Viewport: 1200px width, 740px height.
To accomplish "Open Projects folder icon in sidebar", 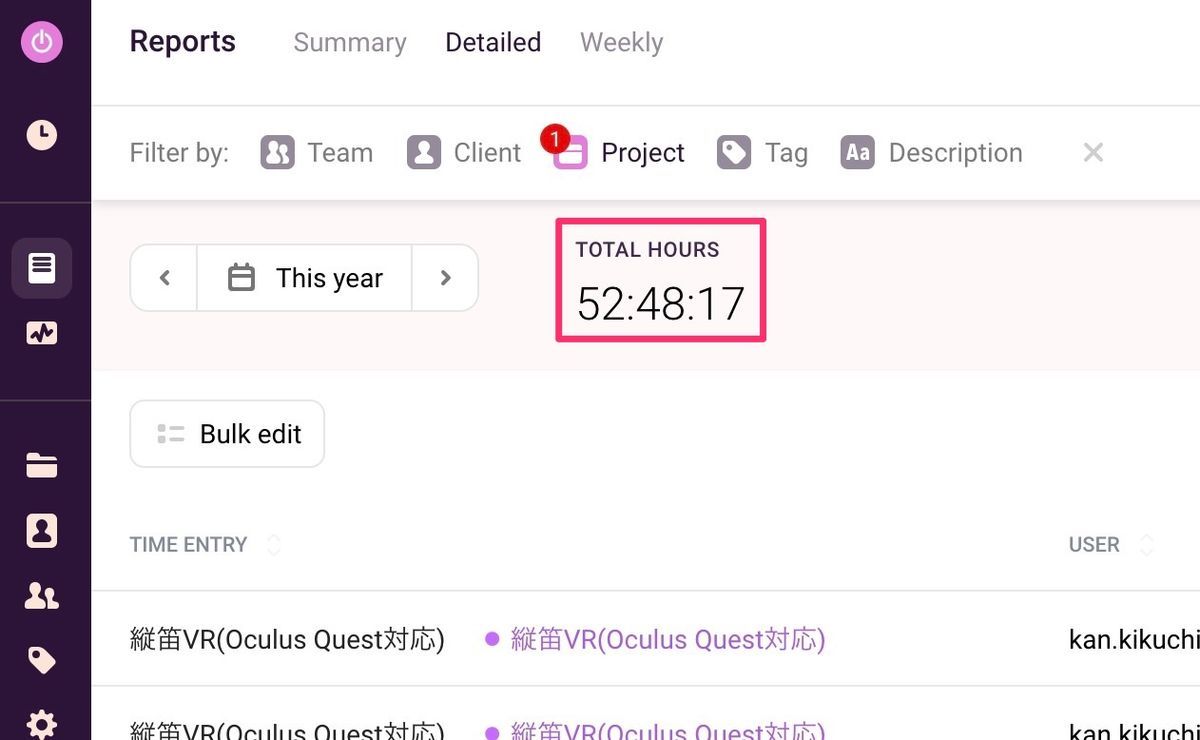I will coord(41,465).
